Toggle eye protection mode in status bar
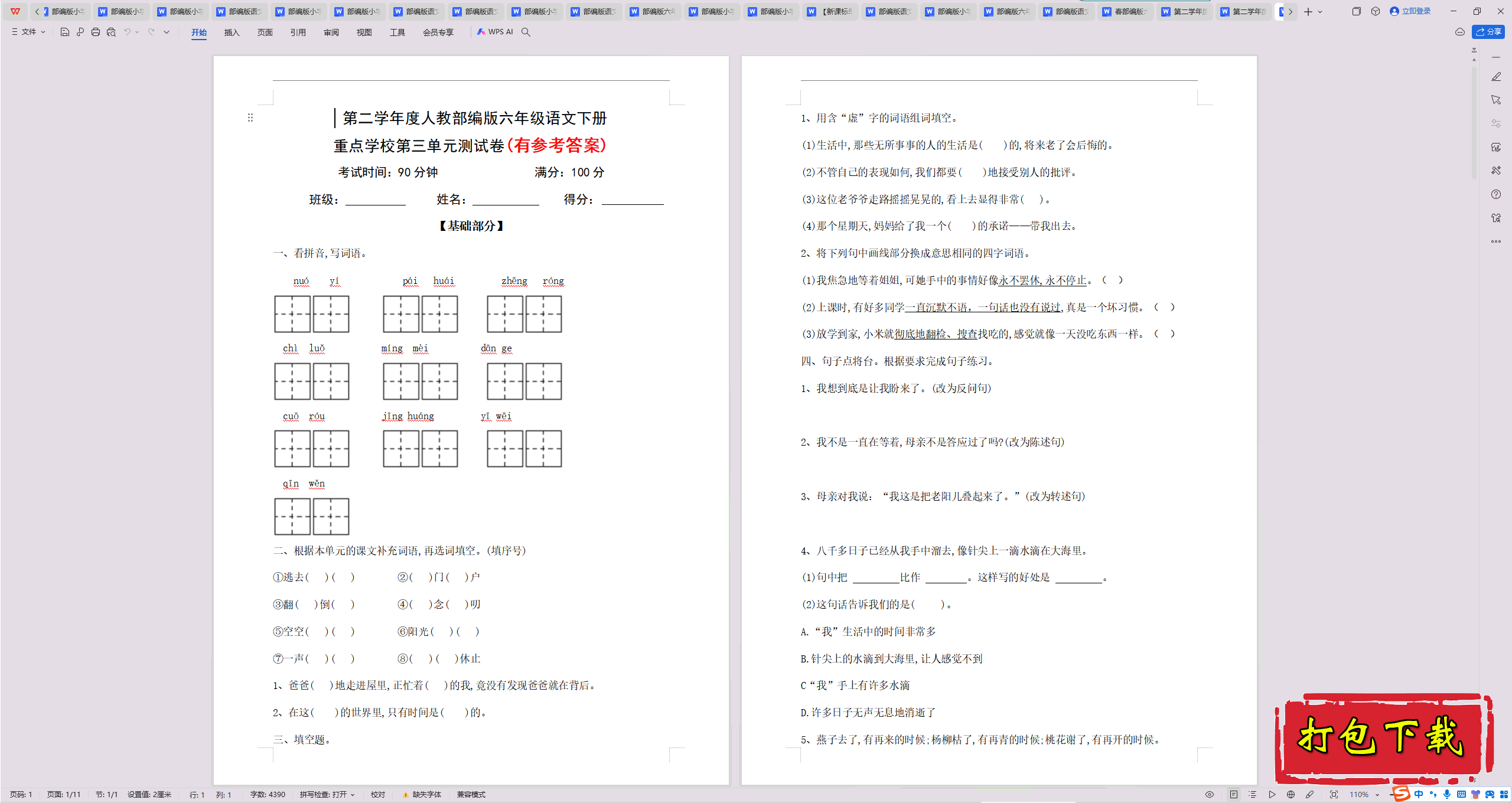Screen dimensions: 1512x803 (x=1210, y=795)
